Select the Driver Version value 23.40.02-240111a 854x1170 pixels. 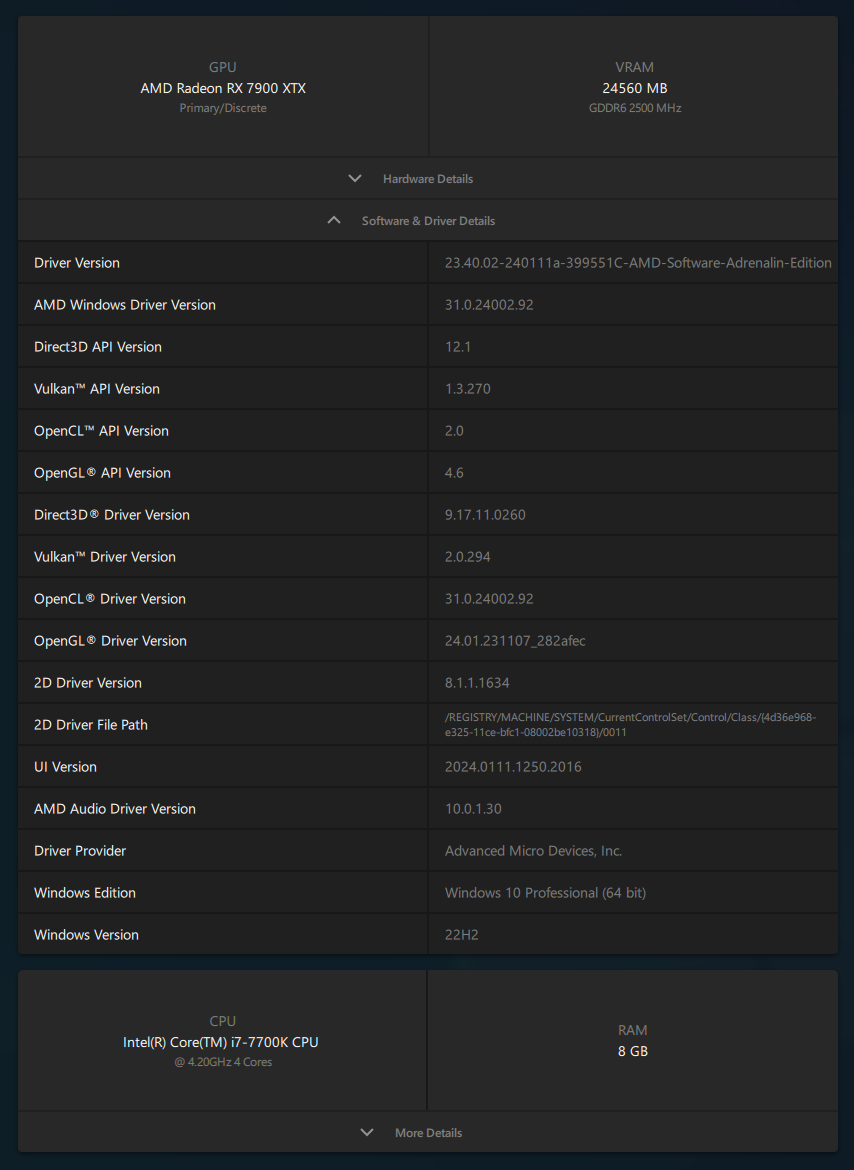tap(638, 263)
